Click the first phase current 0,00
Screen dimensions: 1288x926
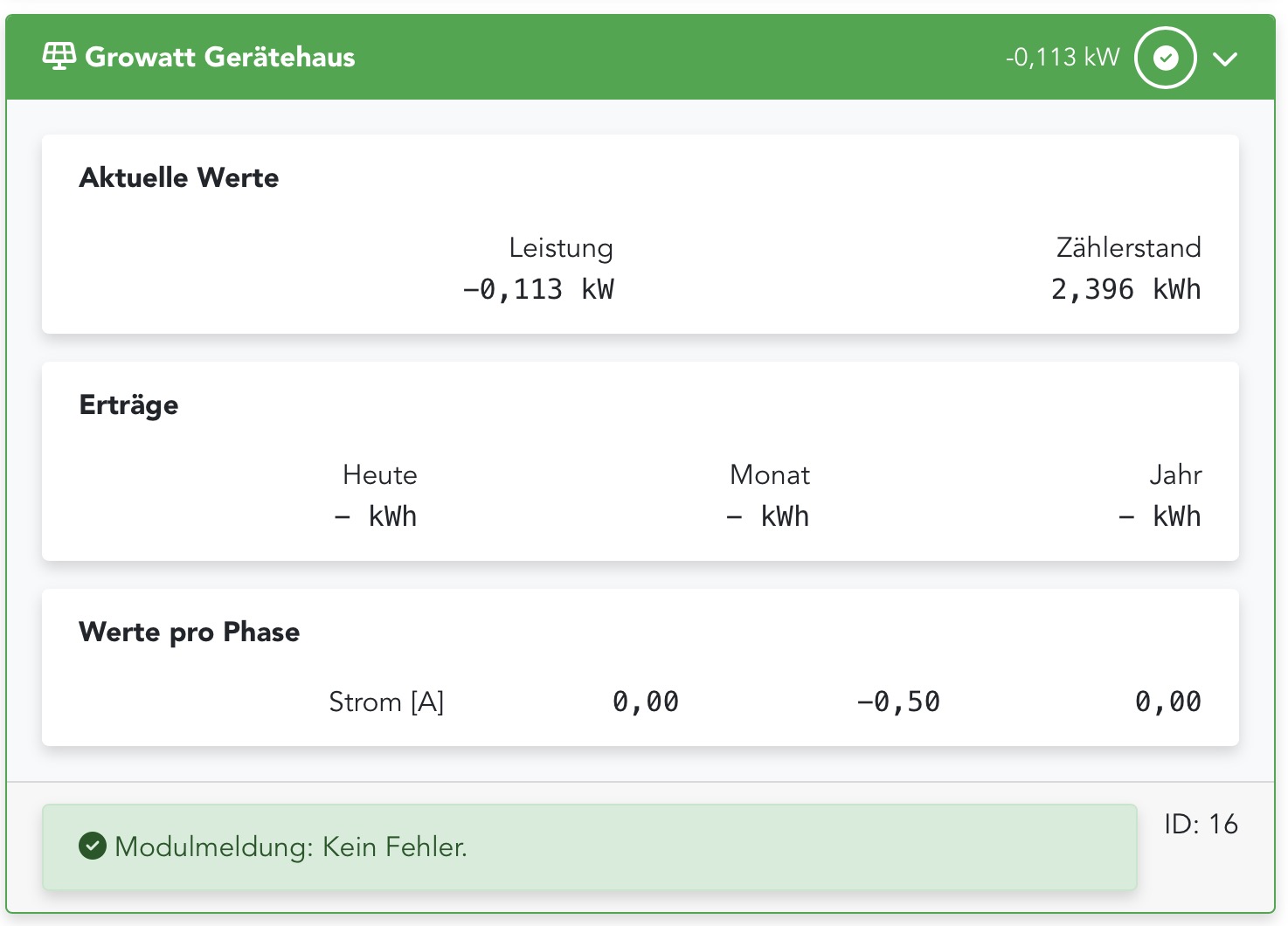645,701
